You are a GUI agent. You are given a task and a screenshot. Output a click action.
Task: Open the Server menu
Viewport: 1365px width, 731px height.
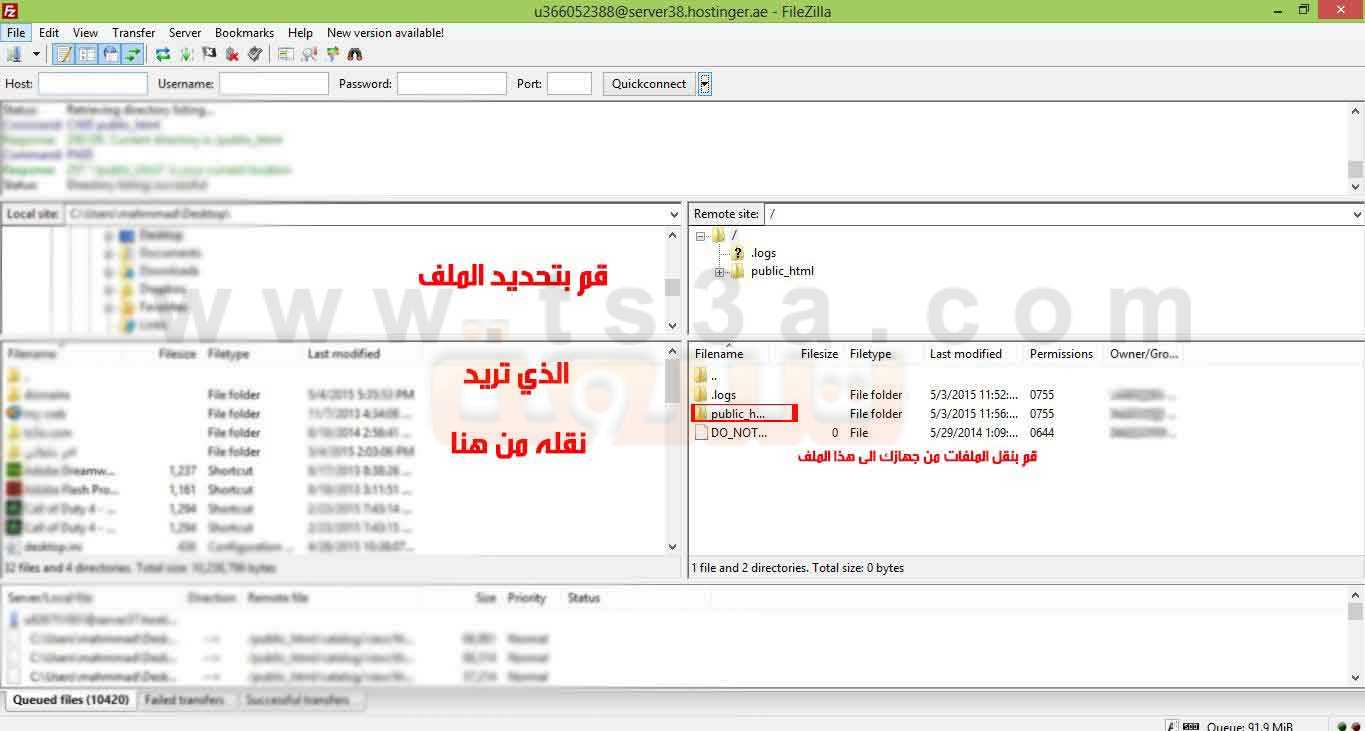tap(185, 33)
